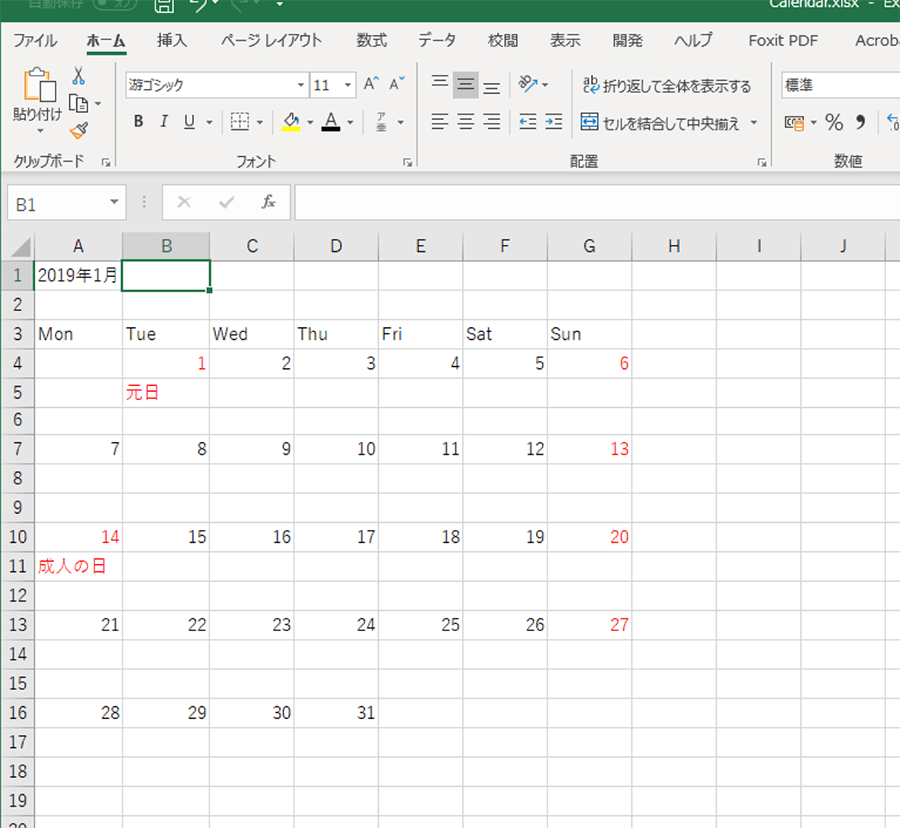Image resolution: width=900 pixels, height=828 pixels.
Task: Select row 17 header
Action: pos(18,742)
